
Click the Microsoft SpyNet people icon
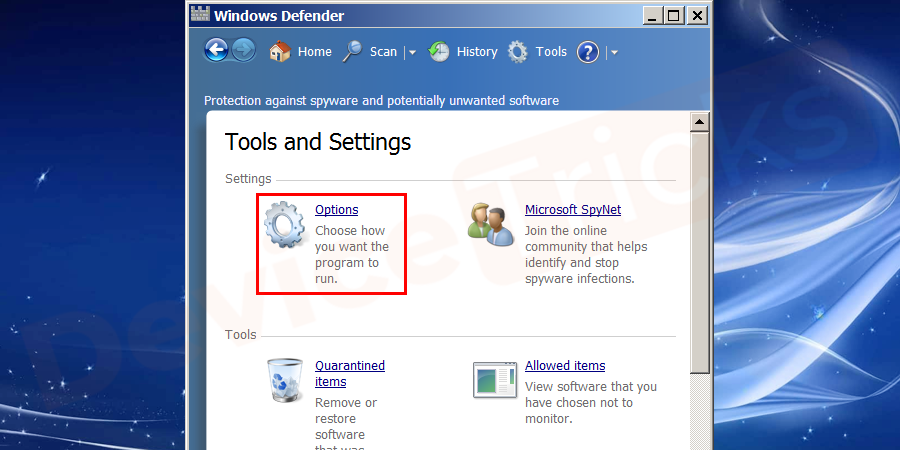pos(491,225)
